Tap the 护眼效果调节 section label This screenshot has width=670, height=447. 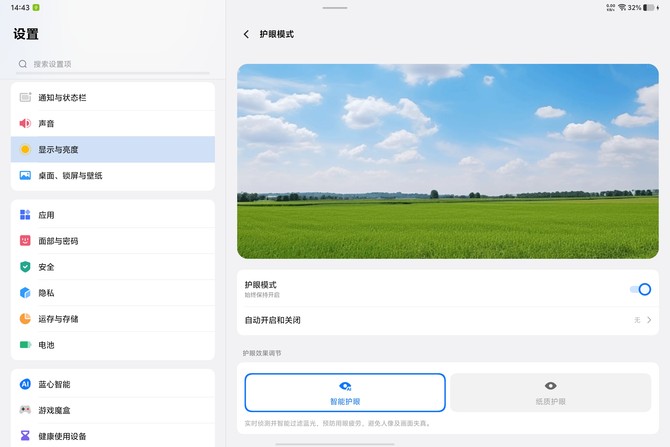[262, 353]
